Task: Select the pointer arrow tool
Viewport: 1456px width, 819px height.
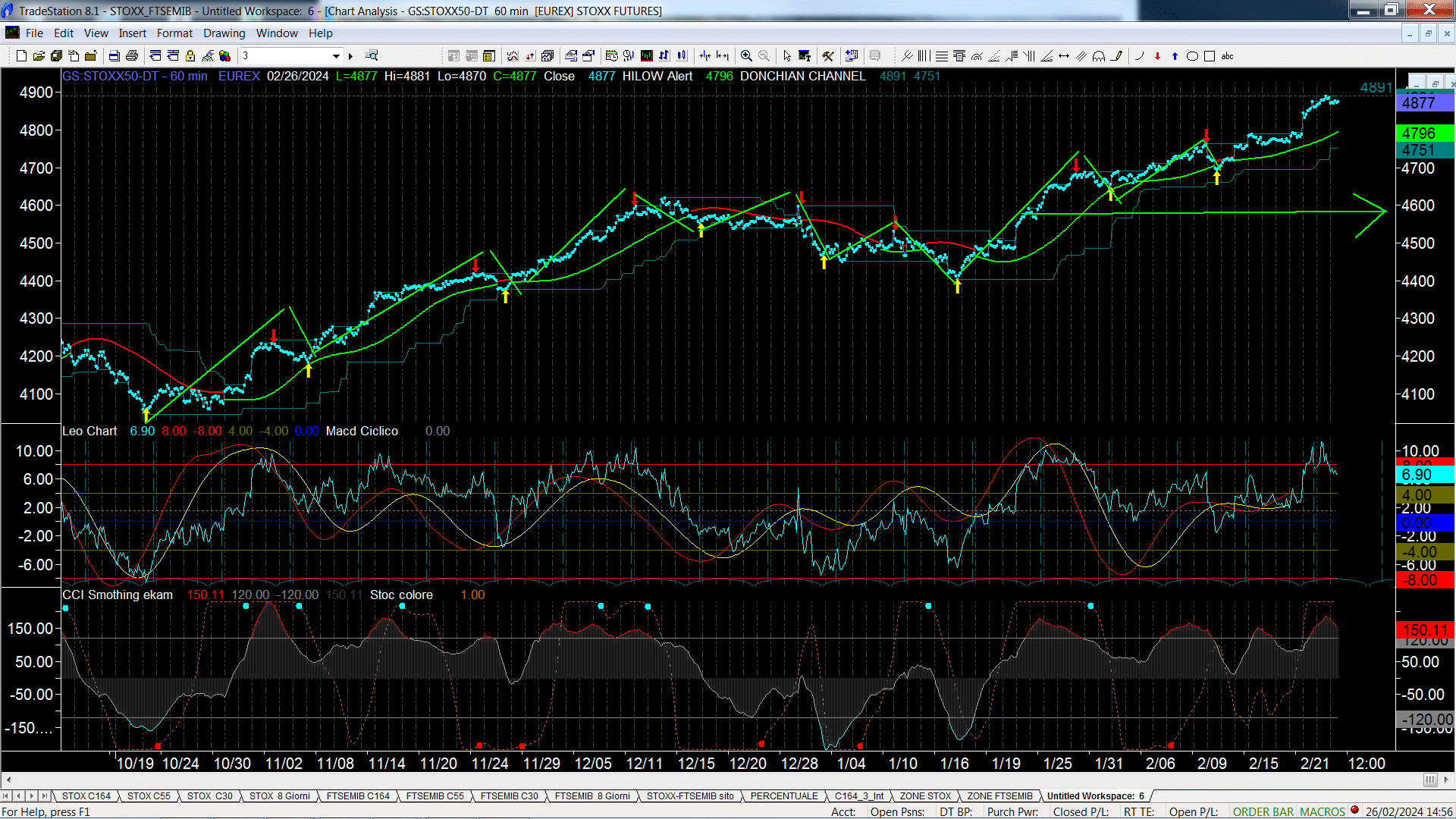Action: 787,56
